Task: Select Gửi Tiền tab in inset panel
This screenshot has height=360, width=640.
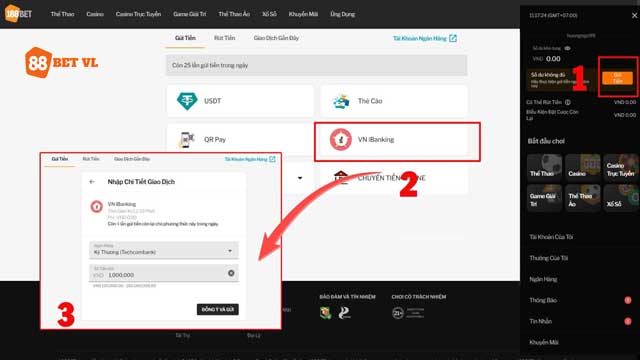Action: [x=60, y=159]
